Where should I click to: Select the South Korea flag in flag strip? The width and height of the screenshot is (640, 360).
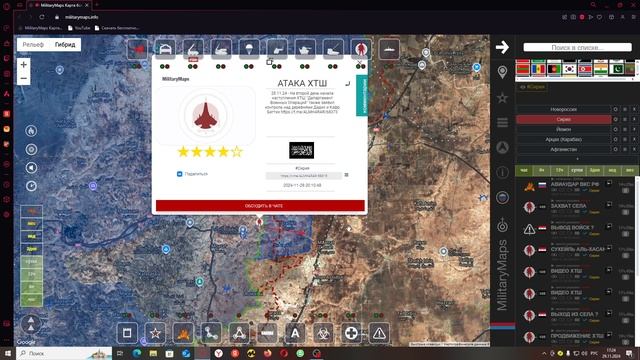569,69
